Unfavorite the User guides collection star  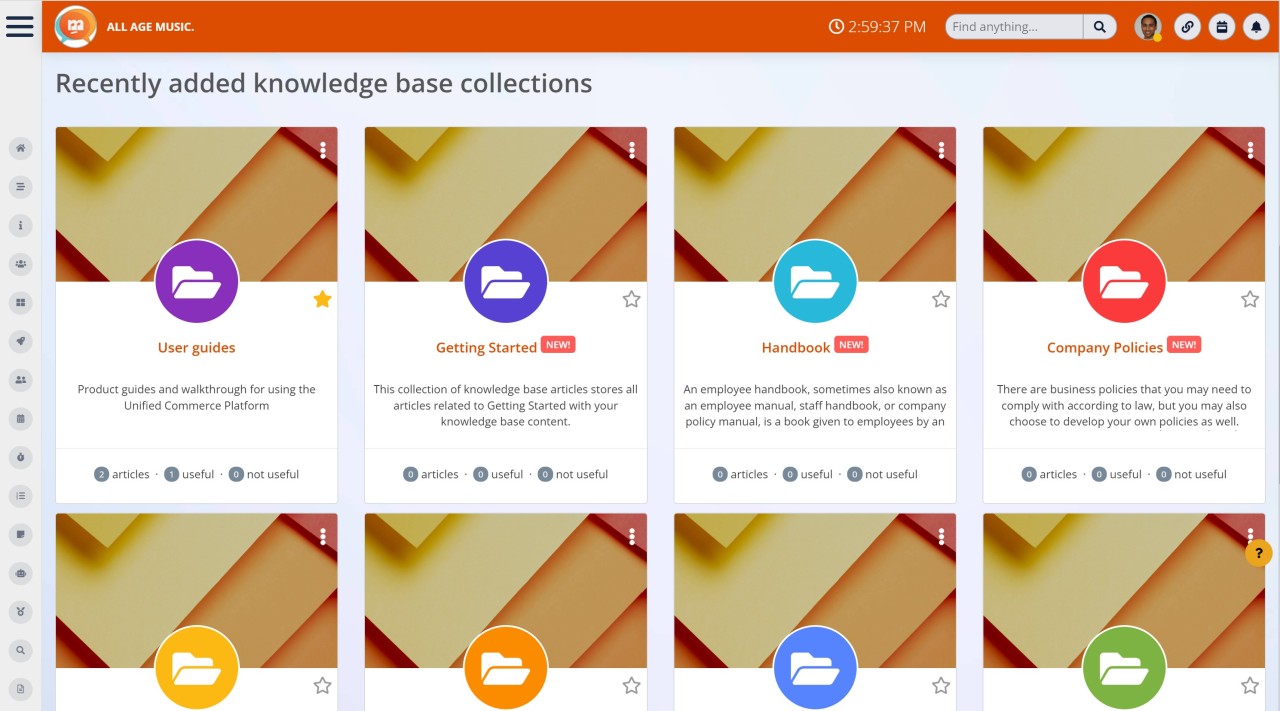[x=322, y=298]
